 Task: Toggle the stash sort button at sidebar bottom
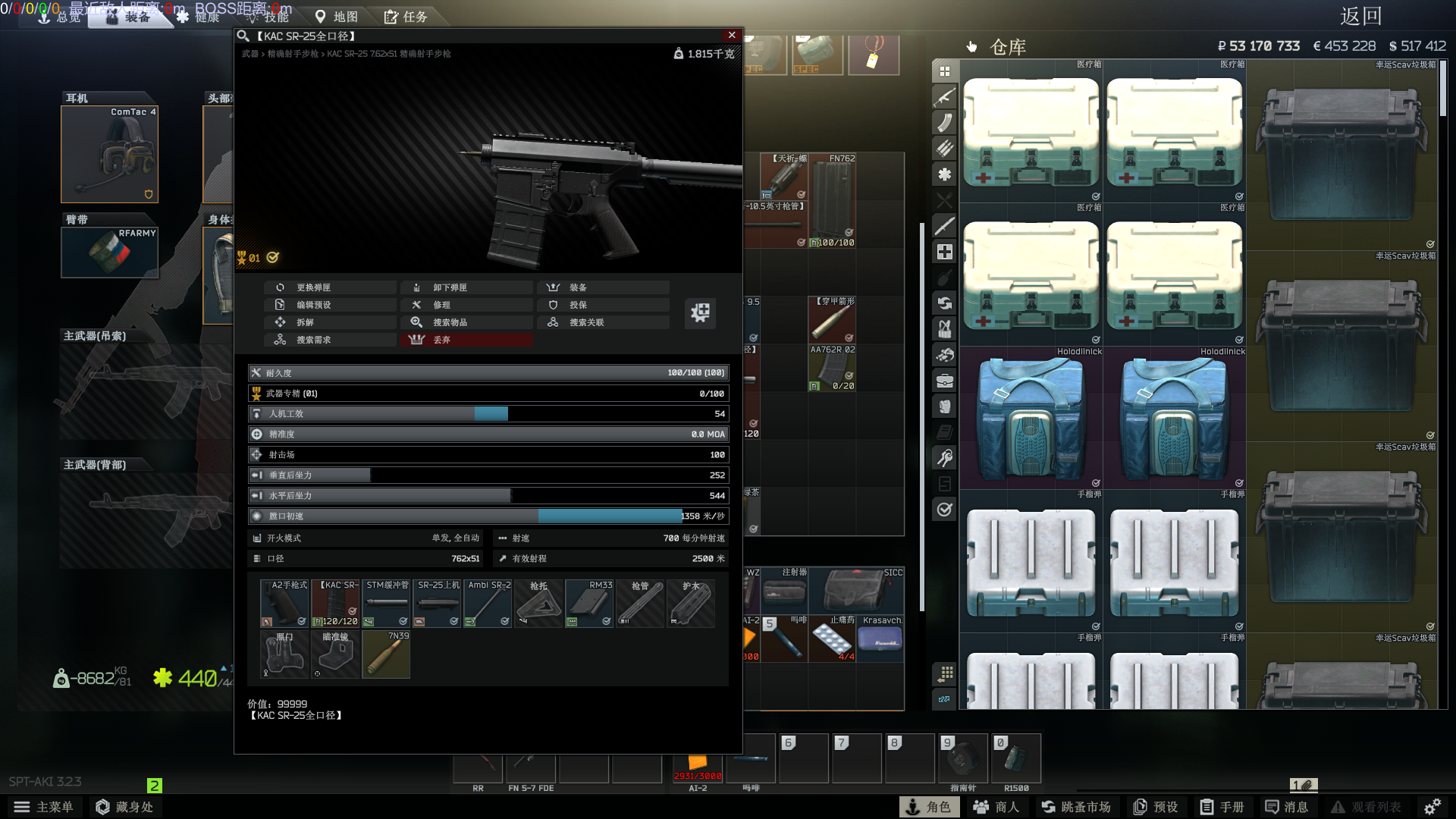pos(944,673)
